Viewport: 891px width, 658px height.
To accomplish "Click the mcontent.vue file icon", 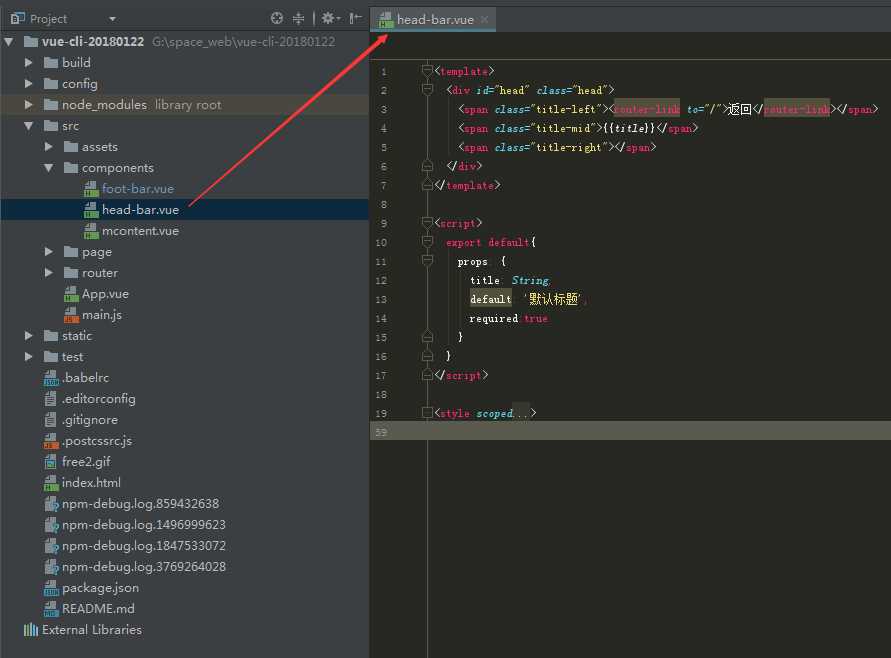I will (x=91, y=231).
